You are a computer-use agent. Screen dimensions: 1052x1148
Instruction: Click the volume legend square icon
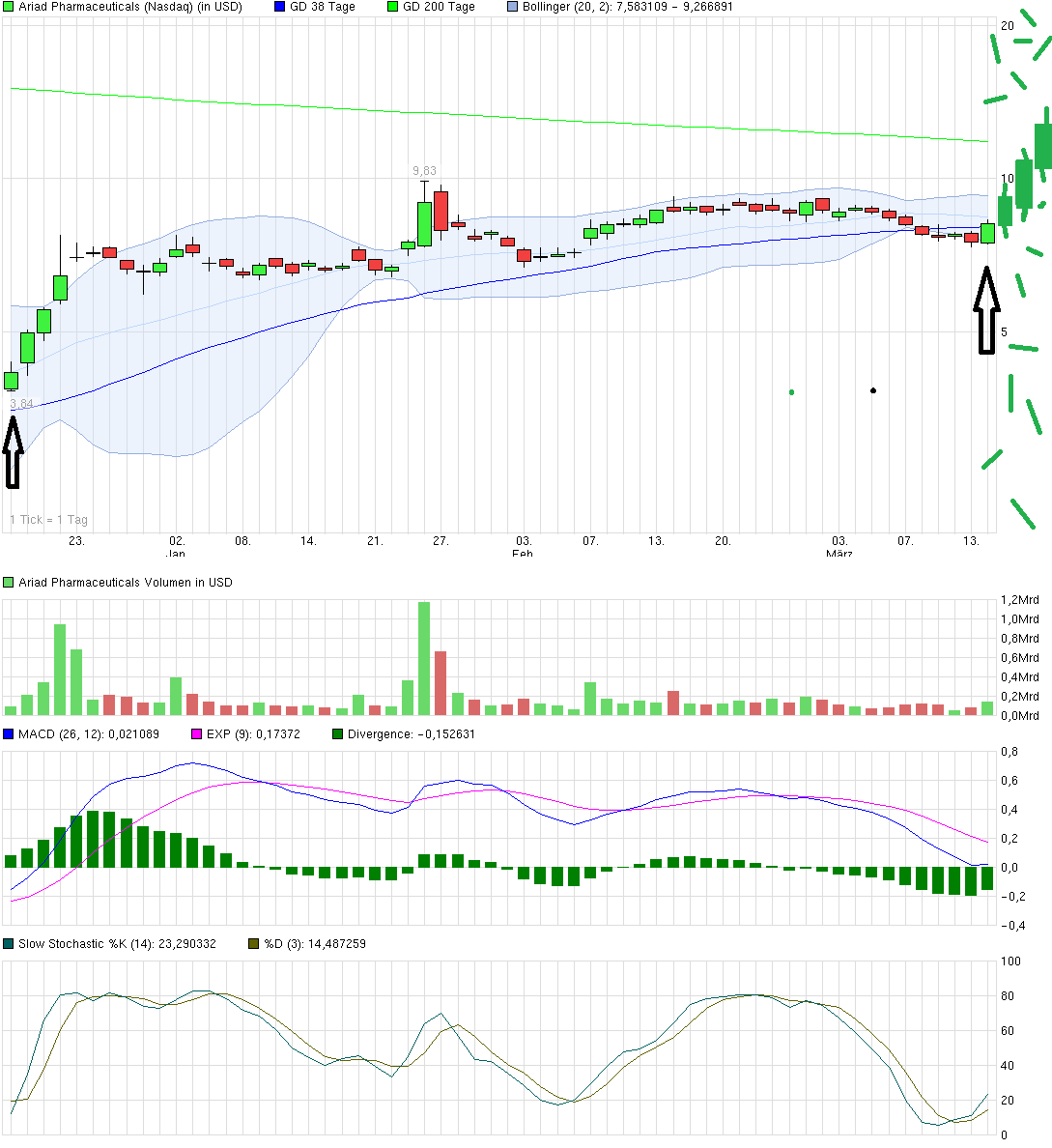(9, 582)
